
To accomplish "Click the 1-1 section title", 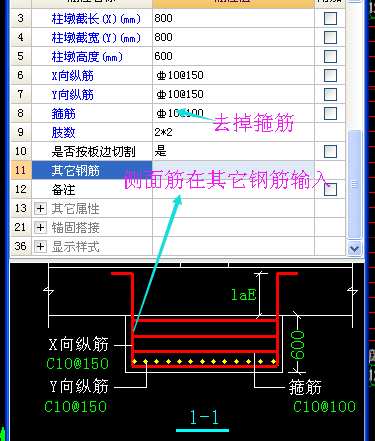I will coord(204,417).
